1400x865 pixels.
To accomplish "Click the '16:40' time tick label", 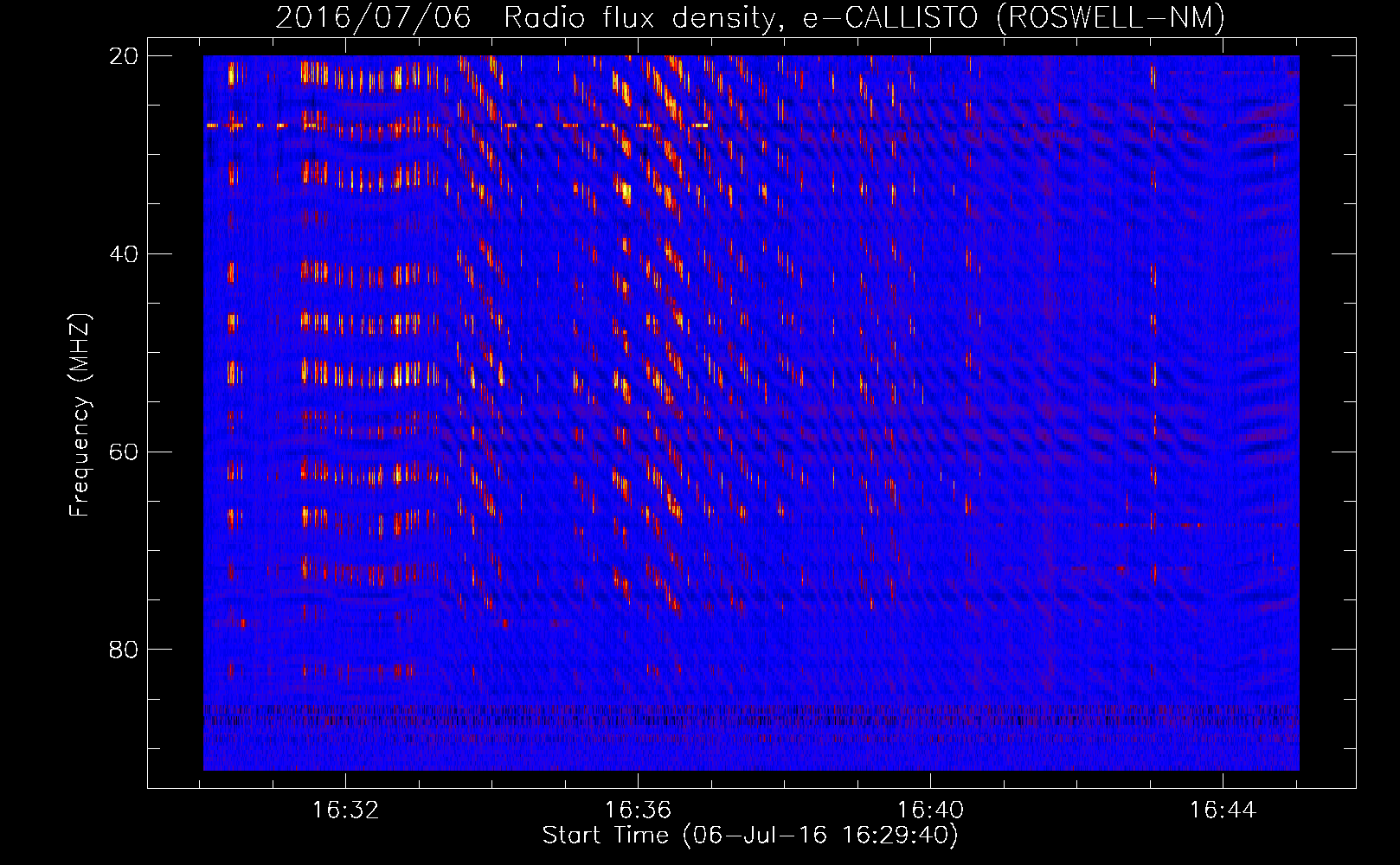I will (x=931, y=811).
